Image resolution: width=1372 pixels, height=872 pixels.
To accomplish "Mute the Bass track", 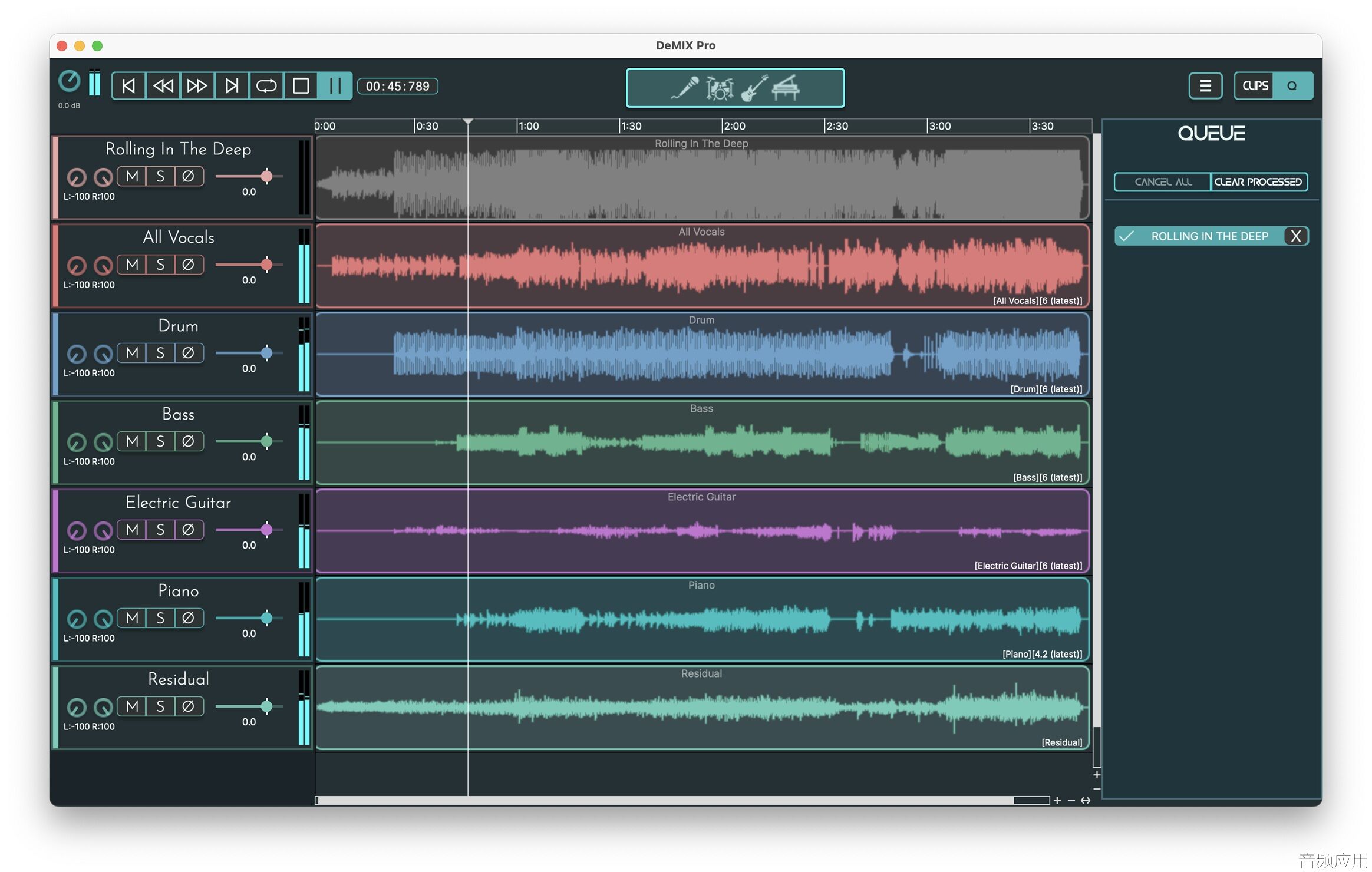I will (x=132, y=441).
